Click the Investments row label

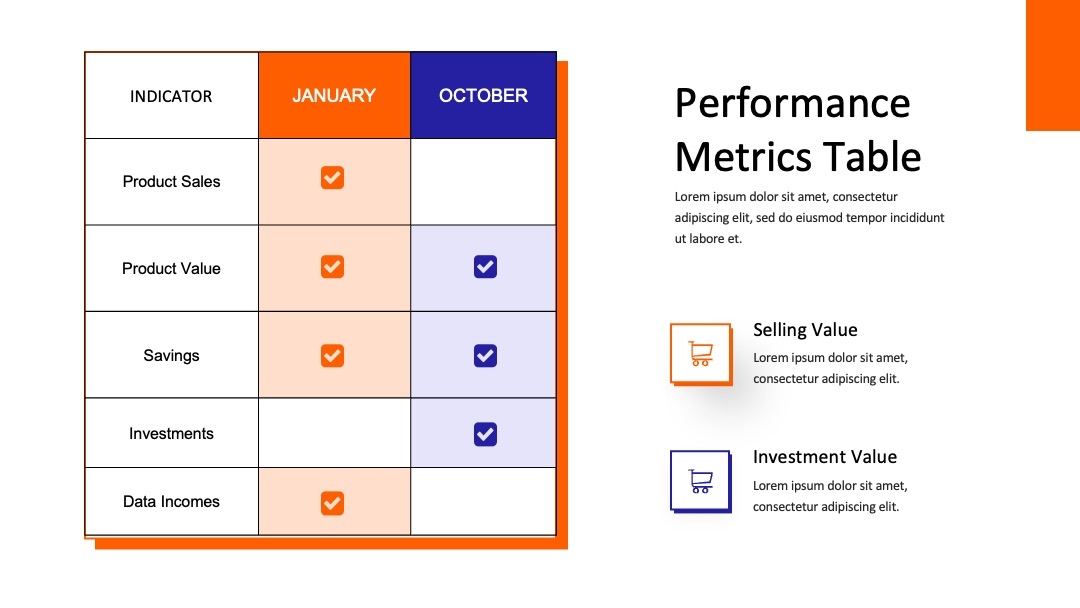tap(172, 434)
